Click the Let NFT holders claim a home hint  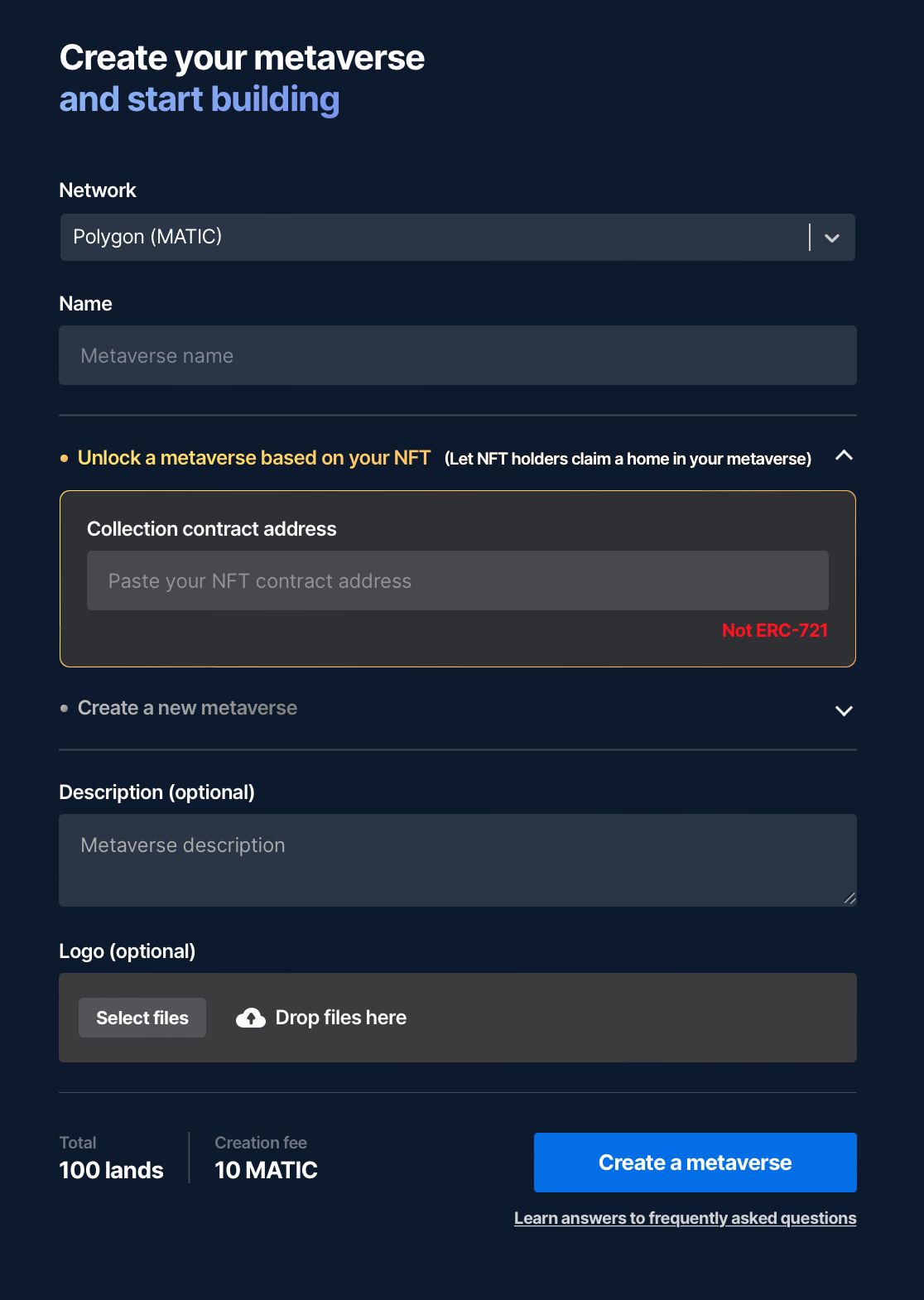628,459
